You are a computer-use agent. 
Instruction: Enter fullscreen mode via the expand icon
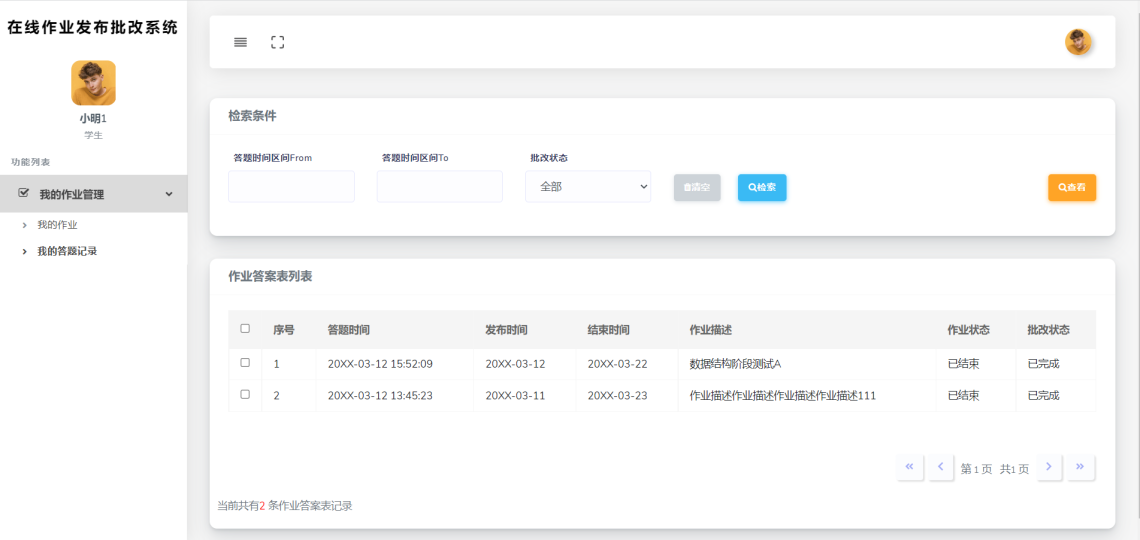tap(278, 42)
